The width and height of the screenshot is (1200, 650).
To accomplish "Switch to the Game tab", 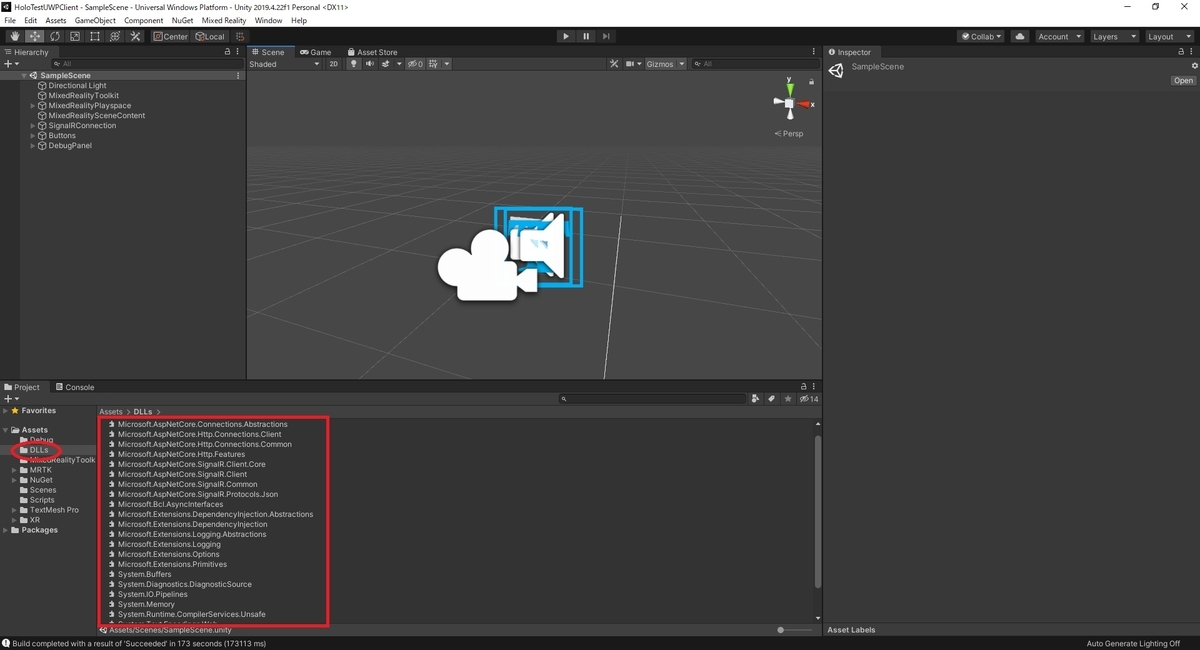I will [315, 52].
